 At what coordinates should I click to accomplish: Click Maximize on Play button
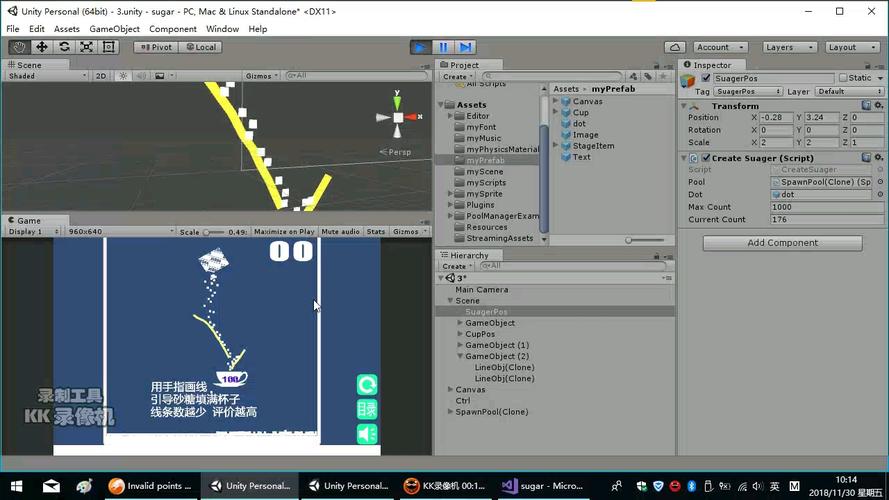pyautogui.click(x=284, y=232)
